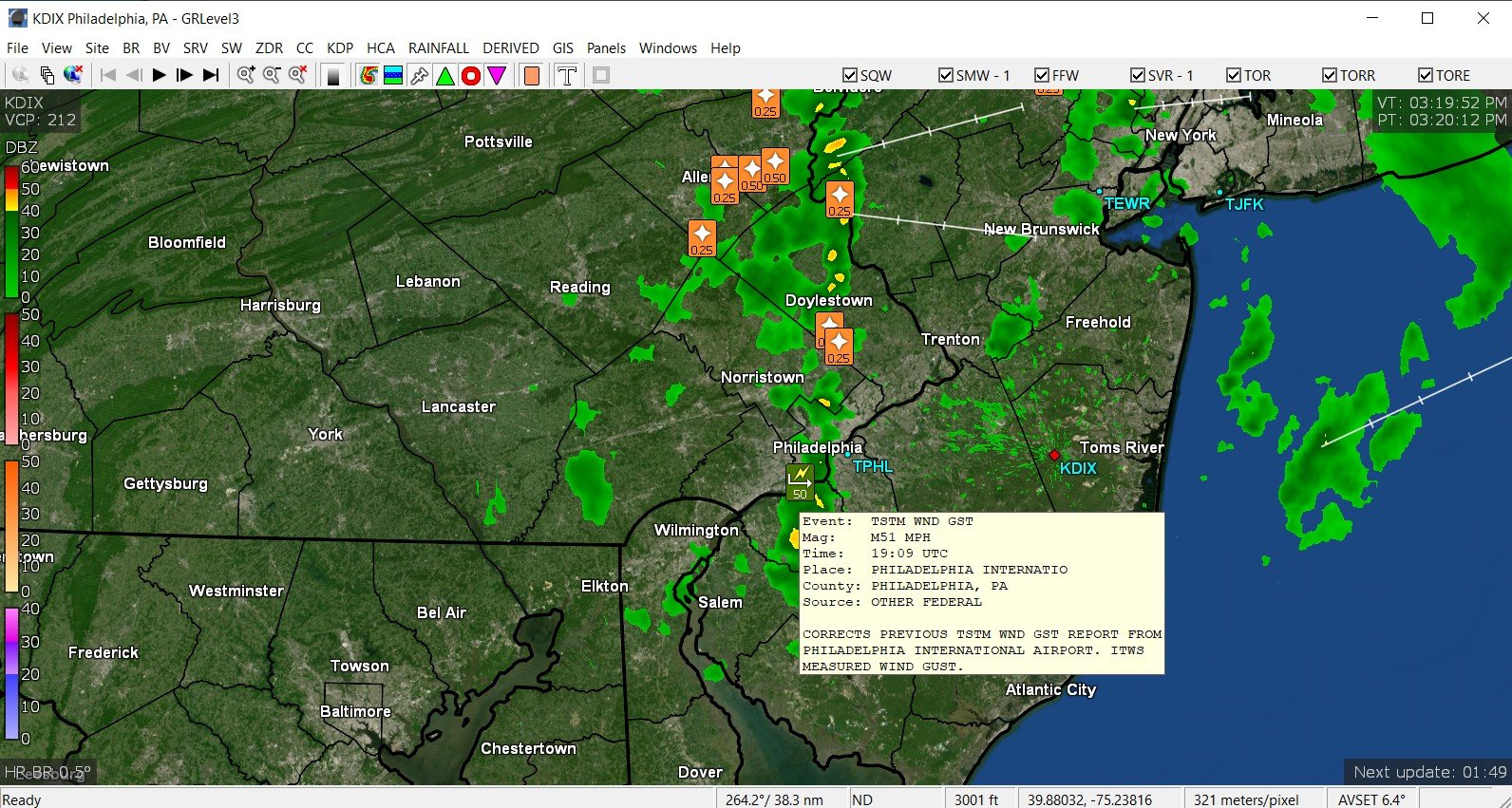The image size is (1512, 808).
Task: Click the TEWR terminal radar label
Action: pos(1126,203)
